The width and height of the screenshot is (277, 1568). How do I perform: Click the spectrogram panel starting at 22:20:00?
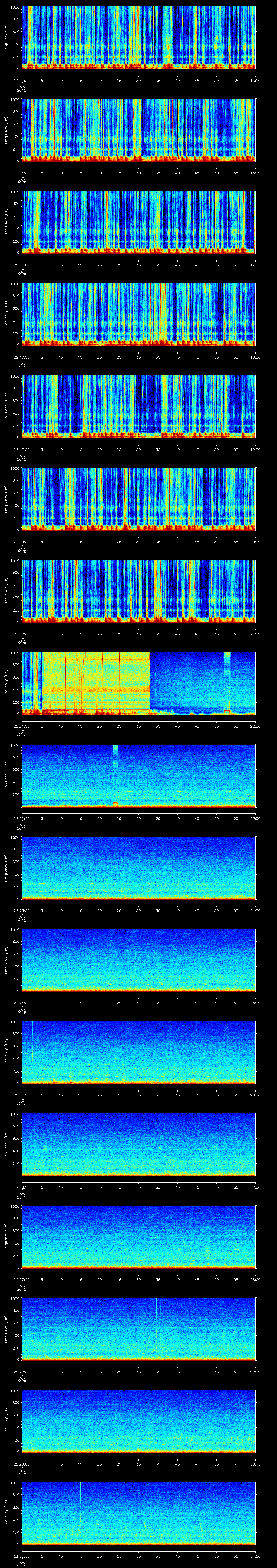[139, 591]
